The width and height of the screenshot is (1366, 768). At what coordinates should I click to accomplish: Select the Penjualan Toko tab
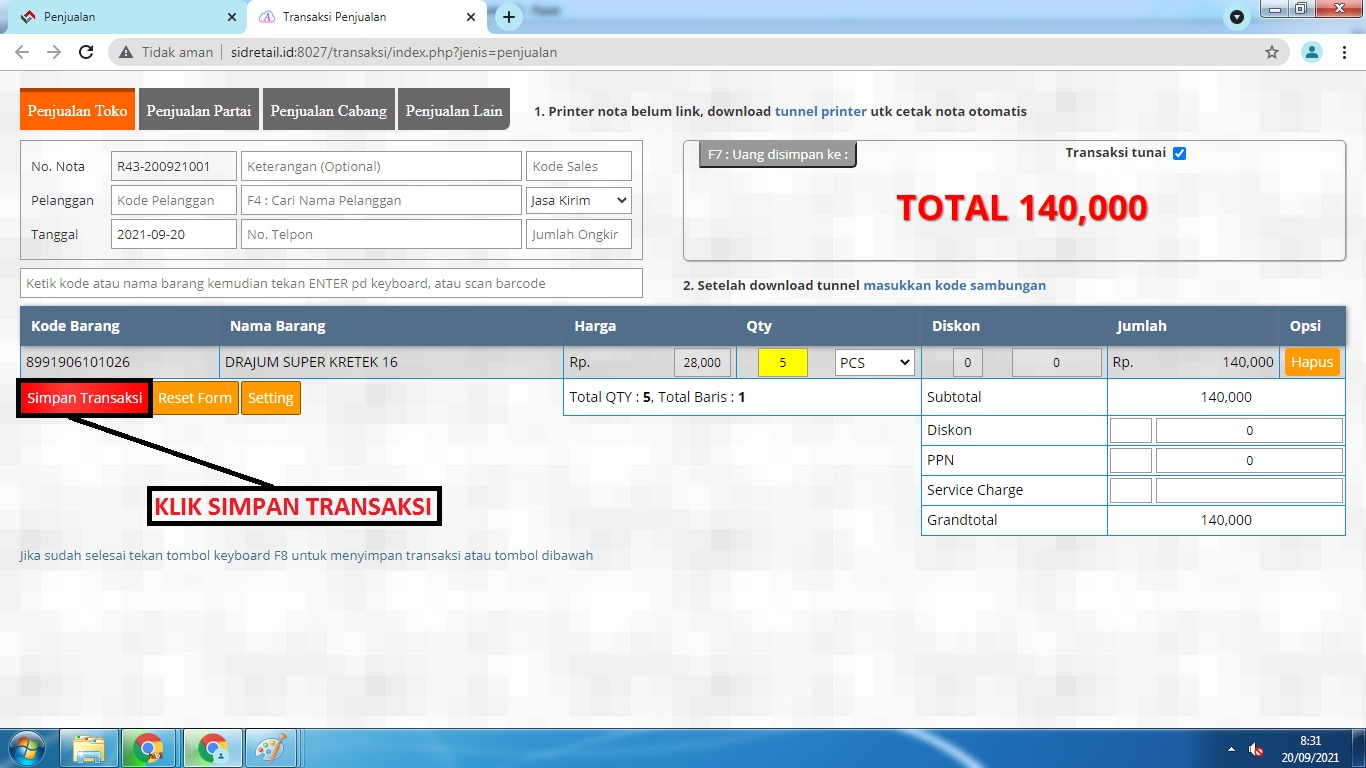coord(77,110)
